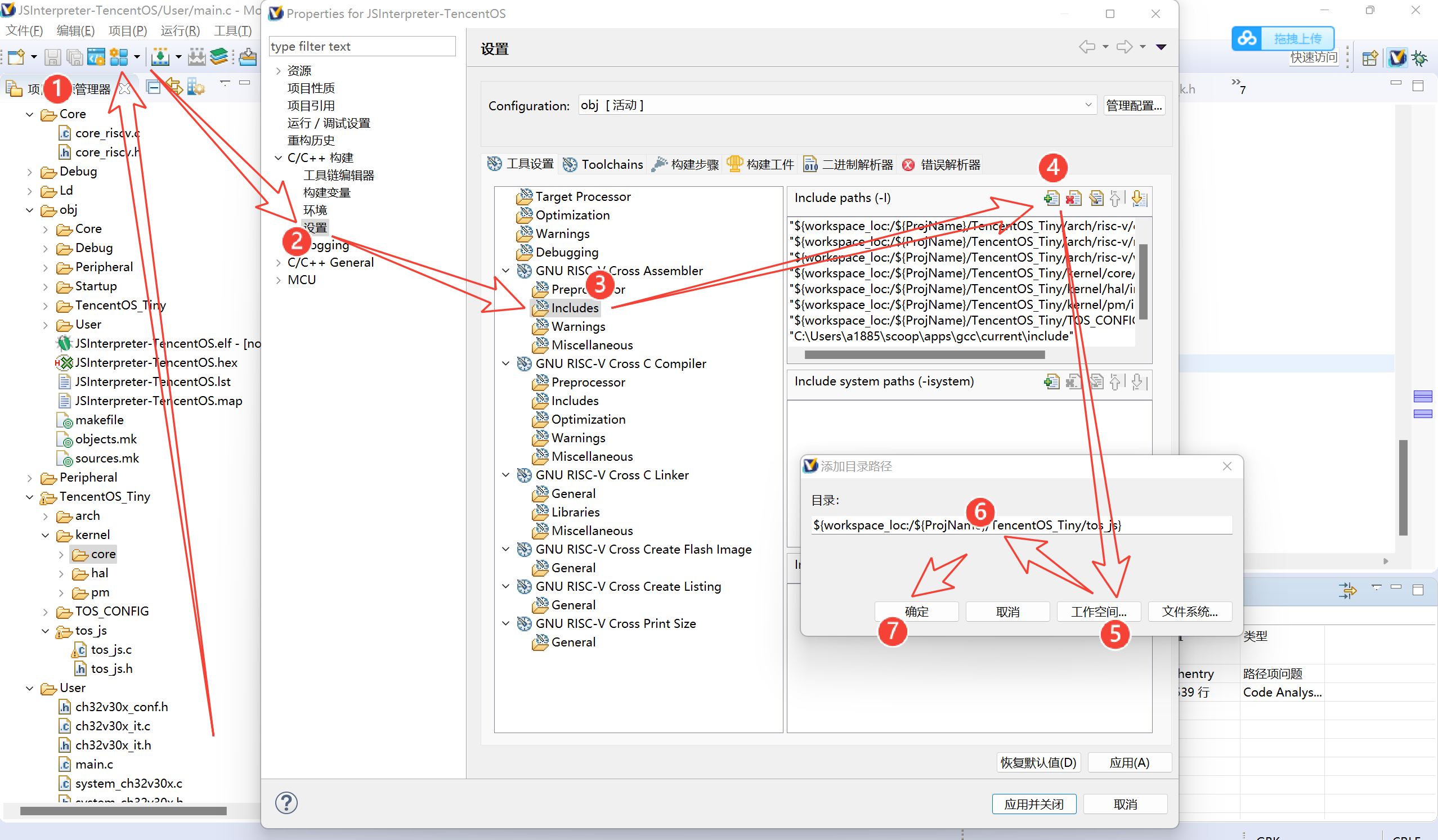Click 确定 in the add directory dialog
The height and width of the screenshot is (840, 1438).
(x=916, y=612)
